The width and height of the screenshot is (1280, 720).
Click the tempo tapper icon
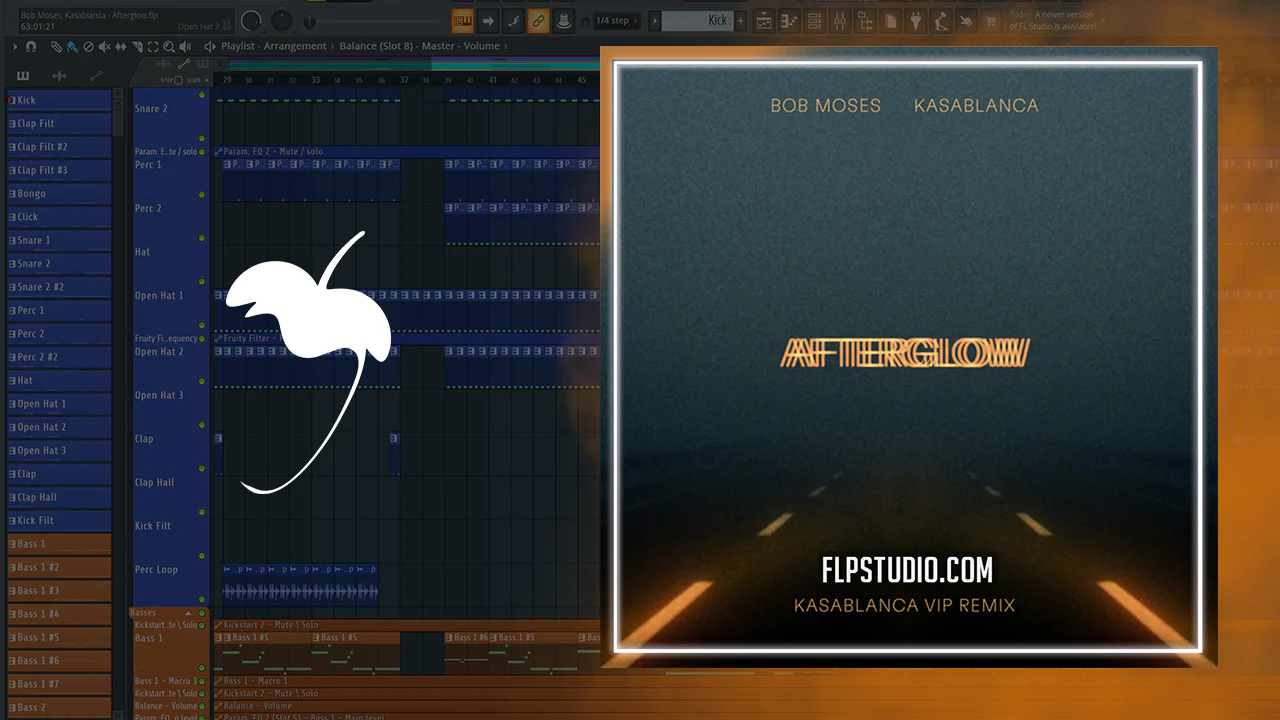[941, 20]
